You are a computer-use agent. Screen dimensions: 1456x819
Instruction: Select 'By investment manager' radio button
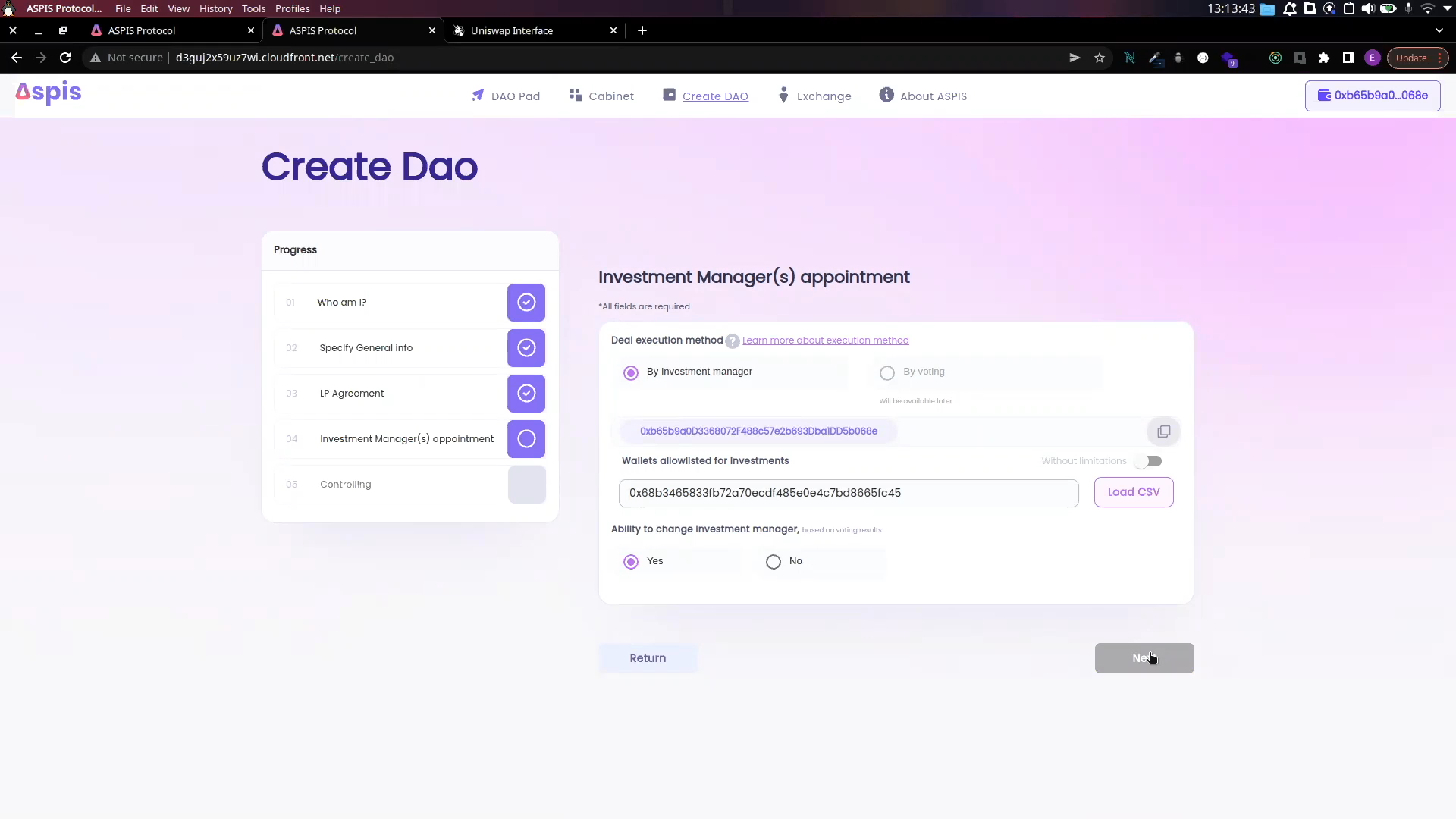click(x=631, y=372)
